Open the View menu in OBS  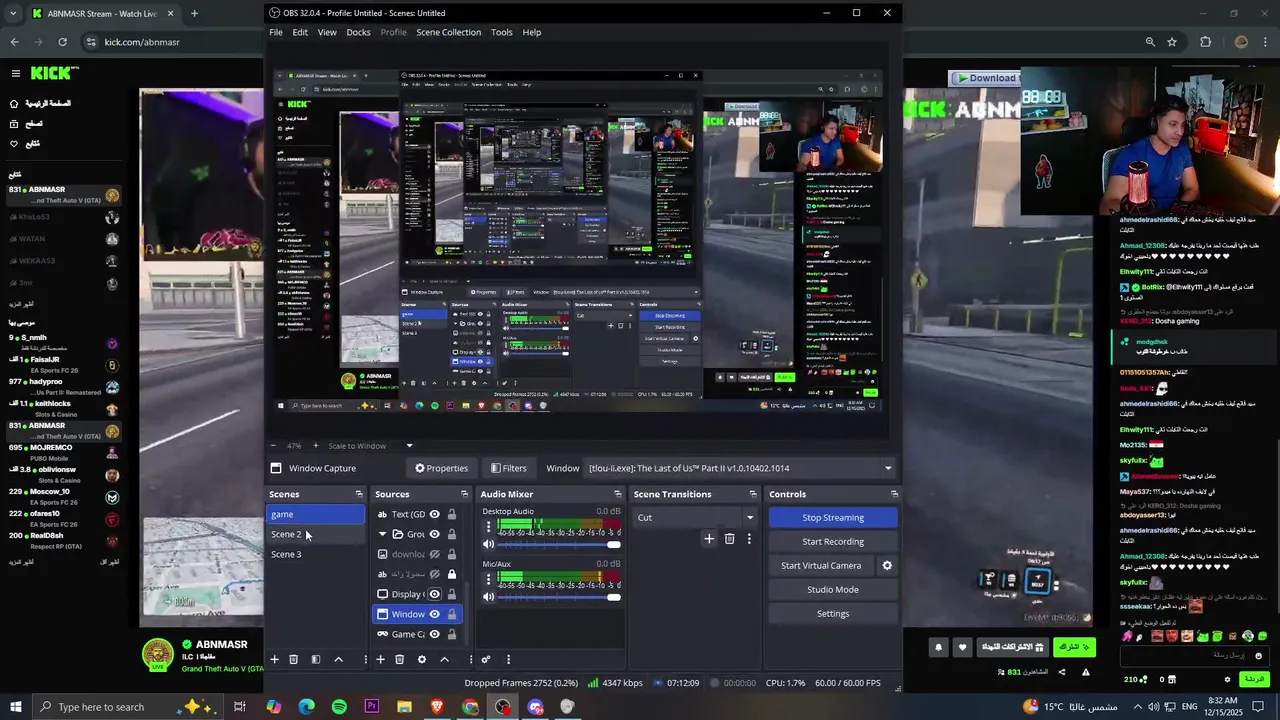coord(327,32)
